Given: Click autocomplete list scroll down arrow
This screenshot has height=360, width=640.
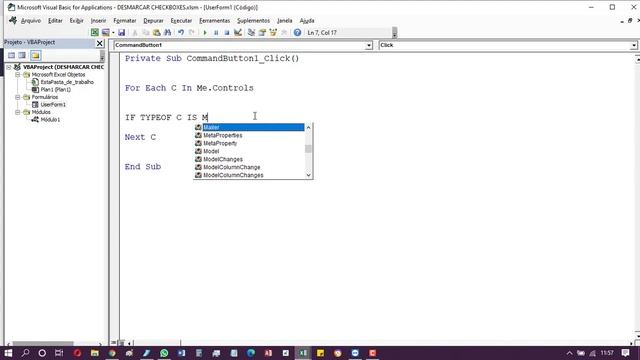Looking at the screenshot, I should [x=309, y=175].
